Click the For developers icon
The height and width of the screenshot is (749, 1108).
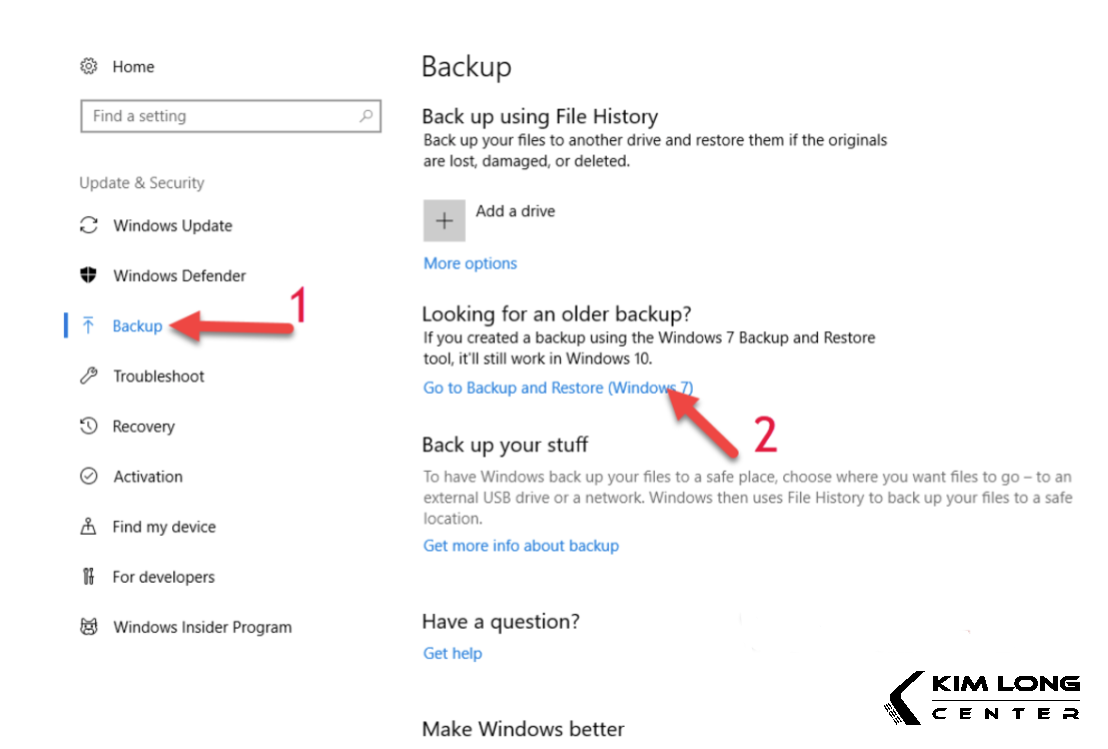pos(89,577)
